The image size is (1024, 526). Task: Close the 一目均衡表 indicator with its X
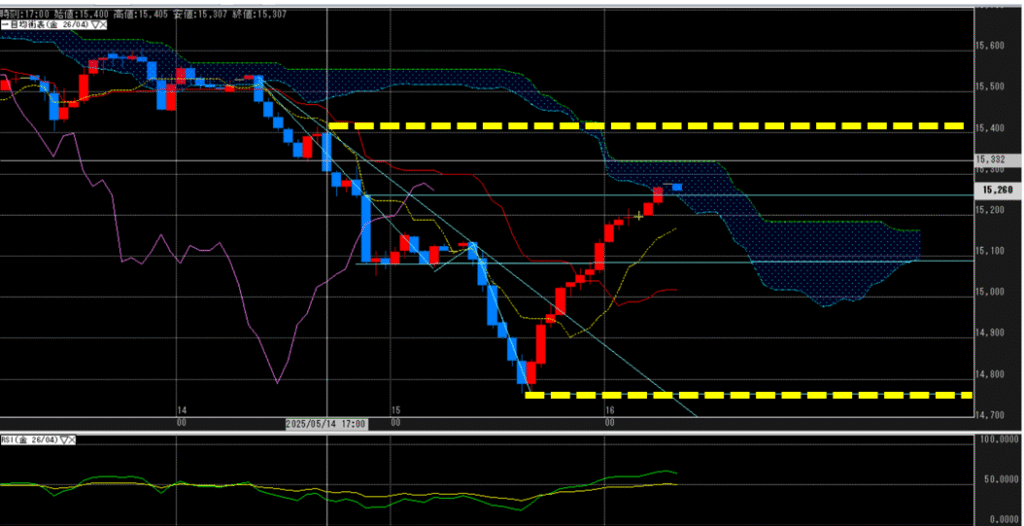coord(103,25)
